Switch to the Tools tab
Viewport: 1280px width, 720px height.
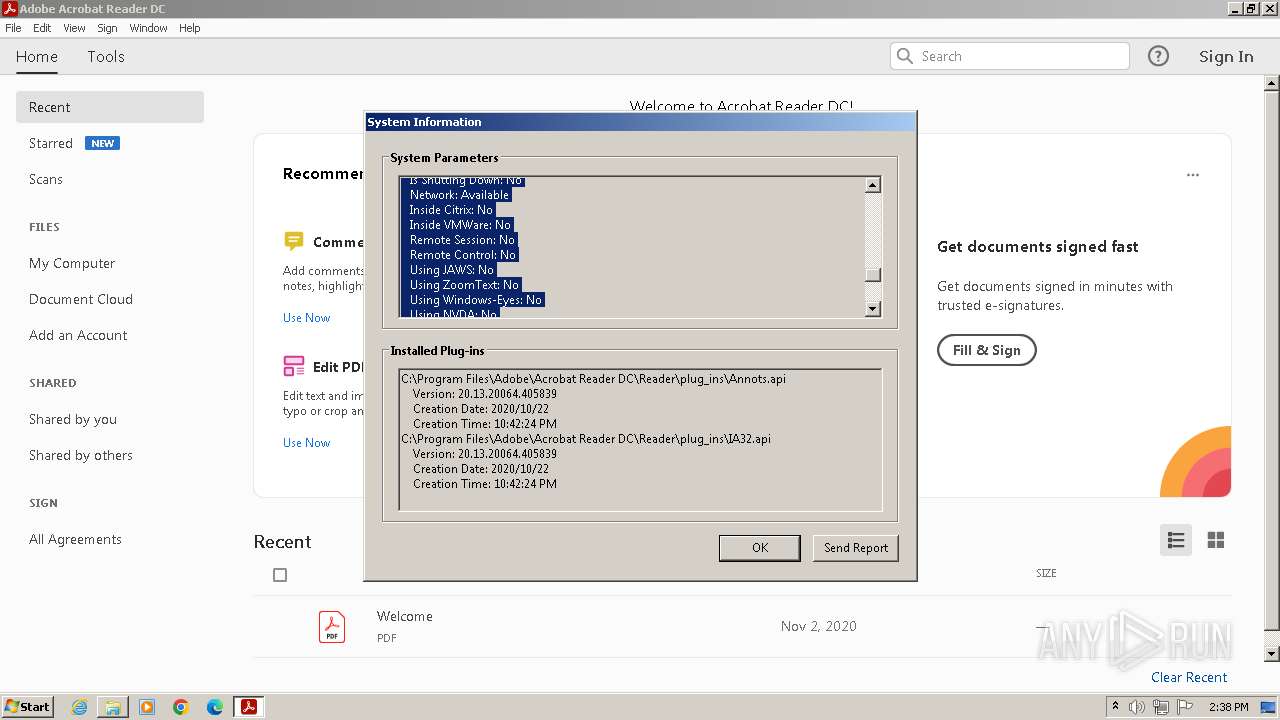pyautogui.click(x=106, y=57)
